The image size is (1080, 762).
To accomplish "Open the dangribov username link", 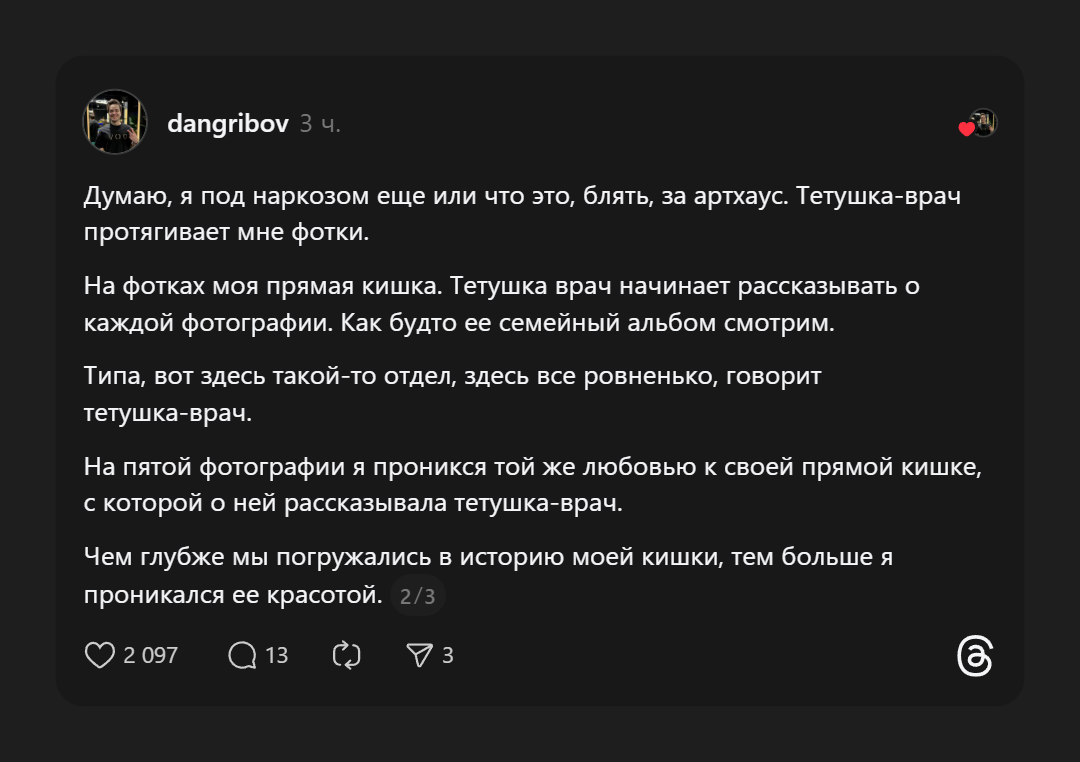I will pyautogui.click(x=228, y=124).
